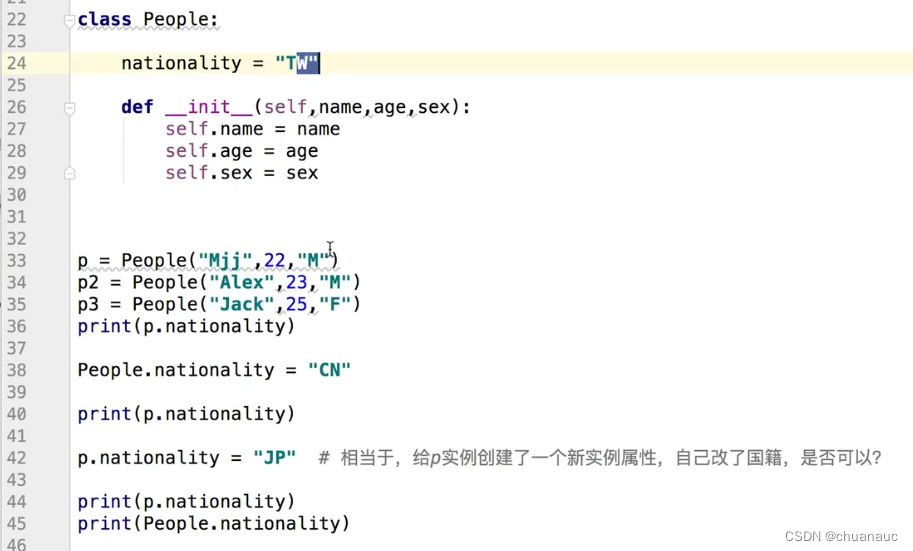Viewport: 913px width, 551px height.
Task: Click the Chinese comment on line 42
Action: (x=600, y=458)
